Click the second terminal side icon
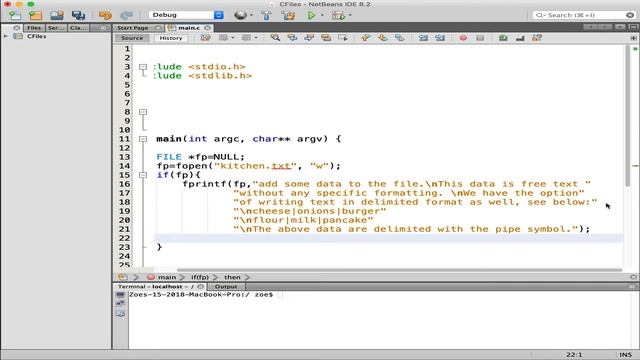Screen dimensions: 640x360 click(120, 304)
